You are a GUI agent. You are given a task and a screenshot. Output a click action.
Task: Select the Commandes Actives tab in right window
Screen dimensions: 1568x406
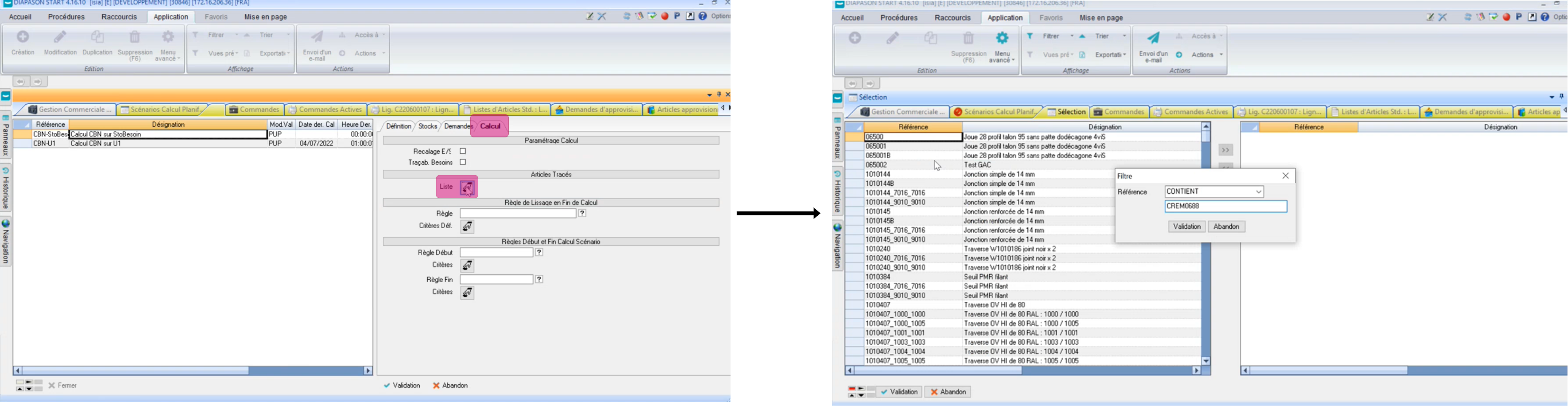[x=1190, y=112]
